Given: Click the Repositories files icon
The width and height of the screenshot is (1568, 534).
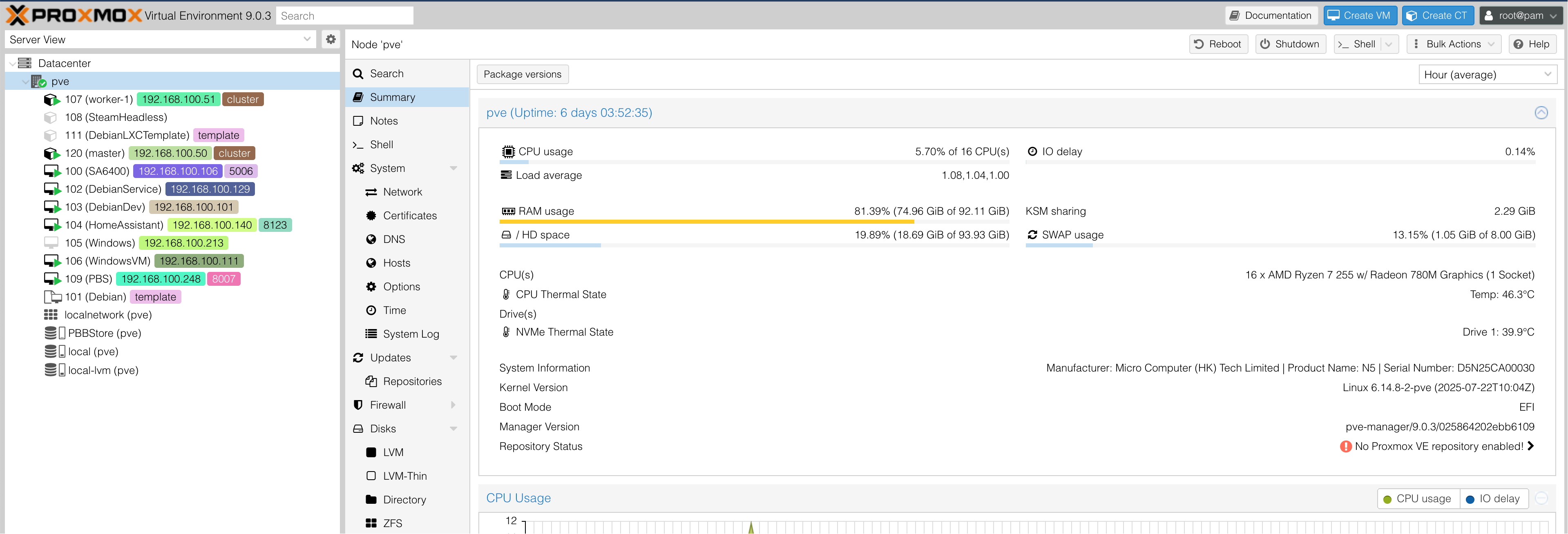Looking at the screenshot, I should coord(371,381).
